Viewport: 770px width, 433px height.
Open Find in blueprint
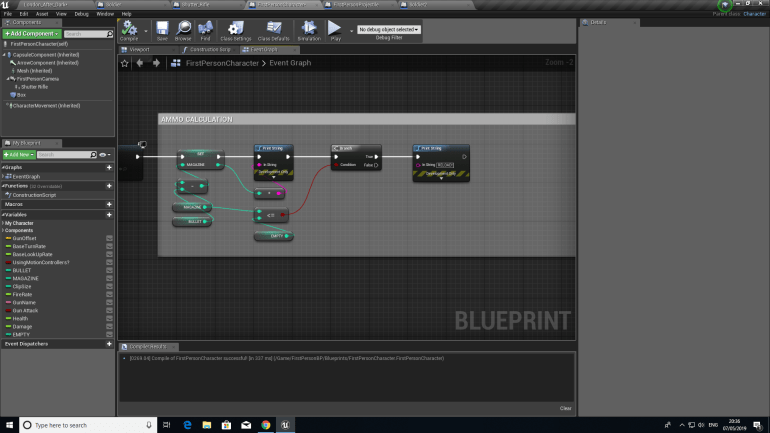pos(205,30)
